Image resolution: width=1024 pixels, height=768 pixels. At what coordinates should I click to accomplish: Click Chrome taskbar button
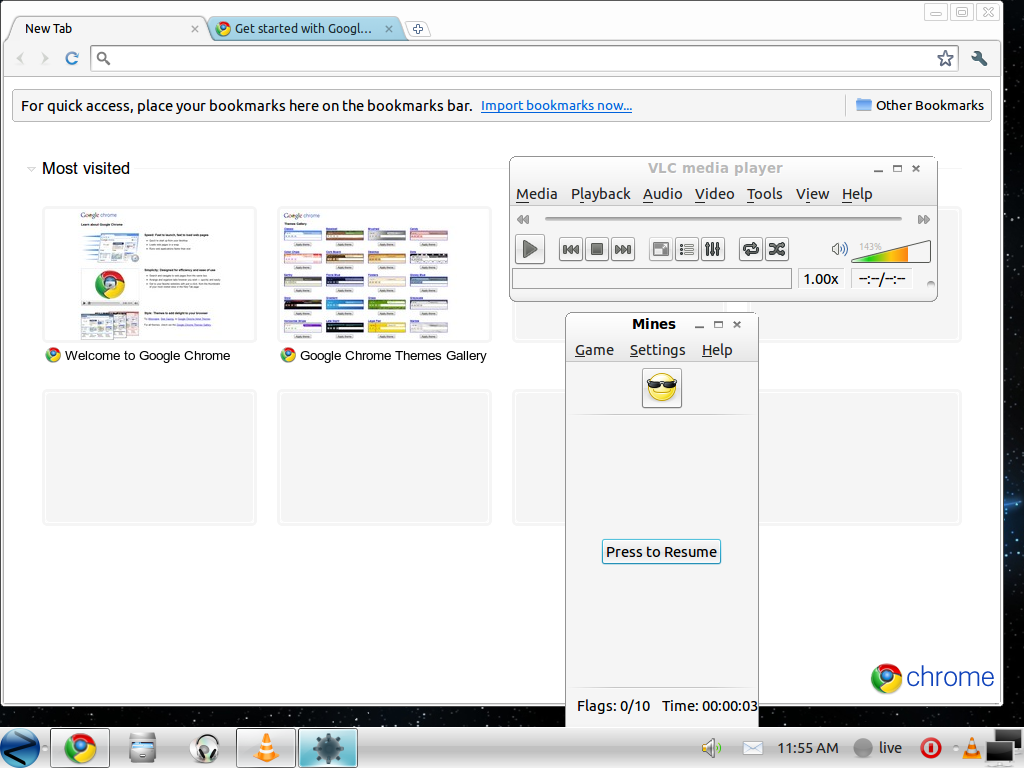[x=80, y=748]
